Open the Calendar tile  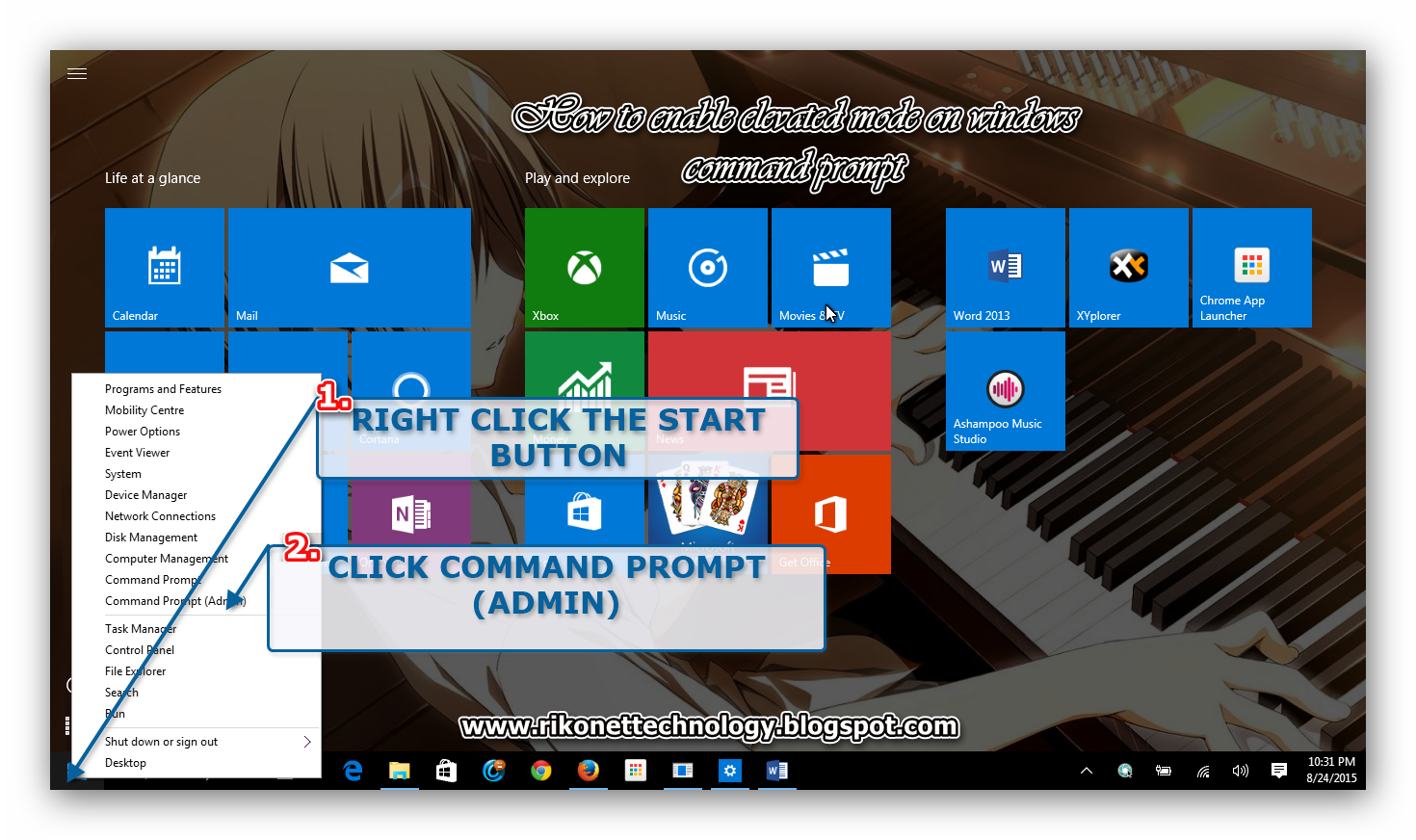click(x=164, y=267)
